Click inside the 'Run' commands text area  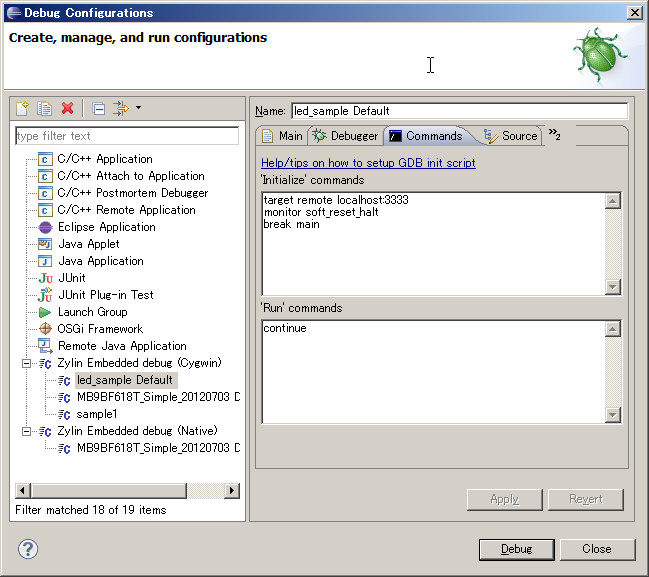click(x=433, y=372)
